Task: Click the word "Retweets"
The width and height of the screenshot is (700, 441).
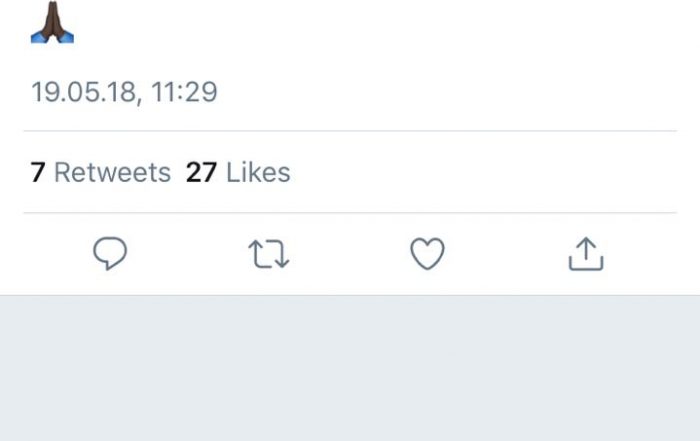Action: (x=112, y=172)
